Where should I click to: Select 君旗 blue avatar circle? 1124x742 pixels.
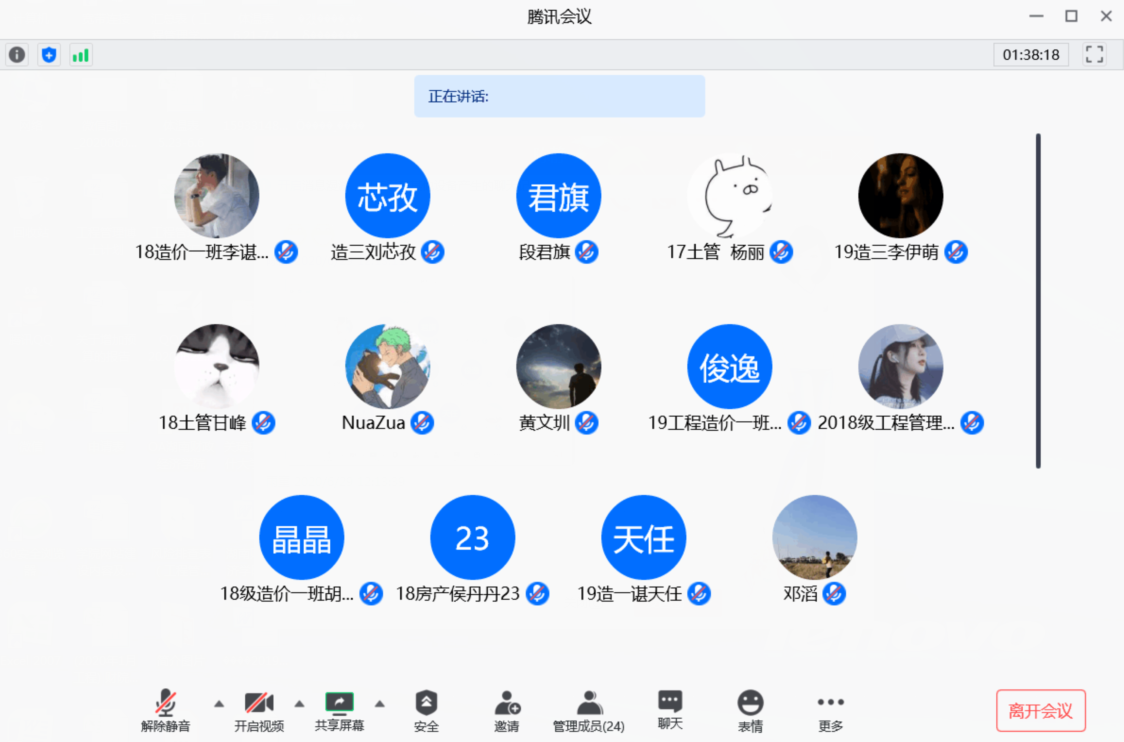click(x=558, y=196)
